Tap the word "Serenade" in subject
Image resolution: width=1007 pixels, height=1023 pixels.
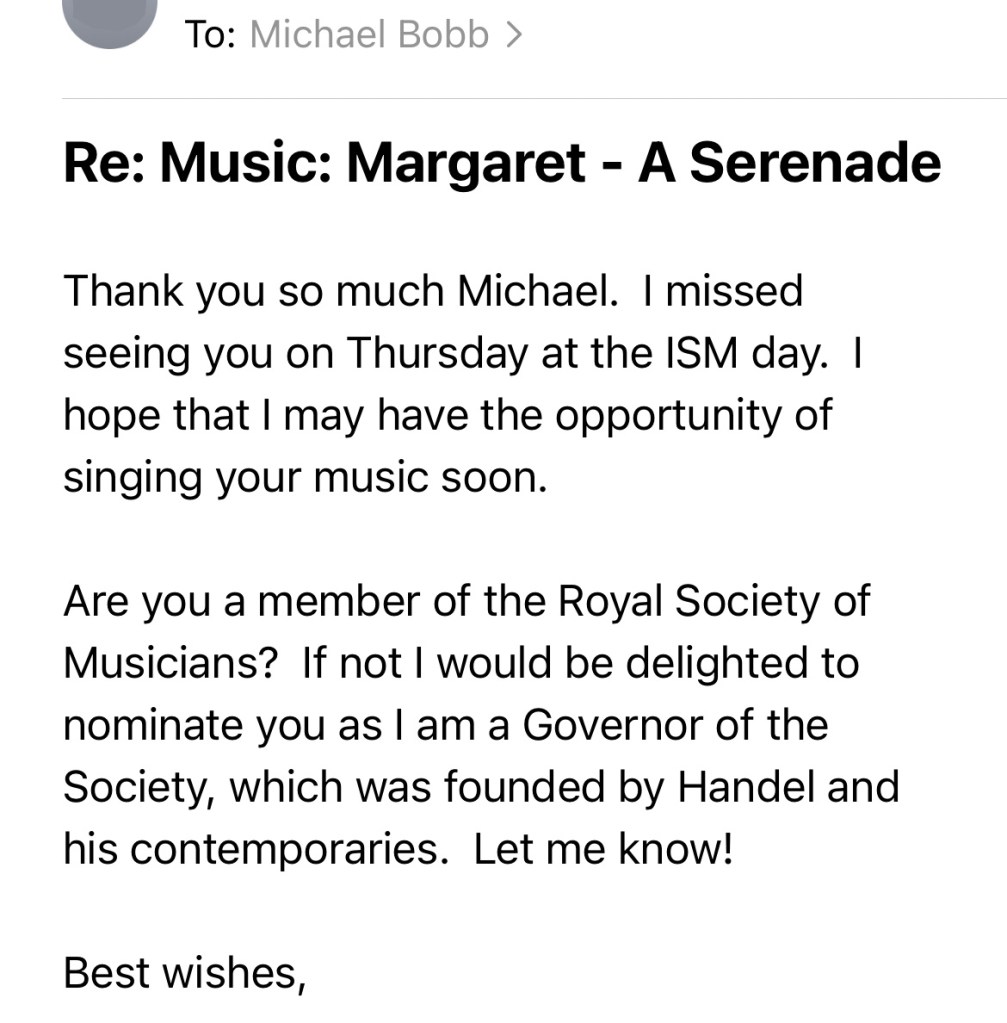(814, 164)
